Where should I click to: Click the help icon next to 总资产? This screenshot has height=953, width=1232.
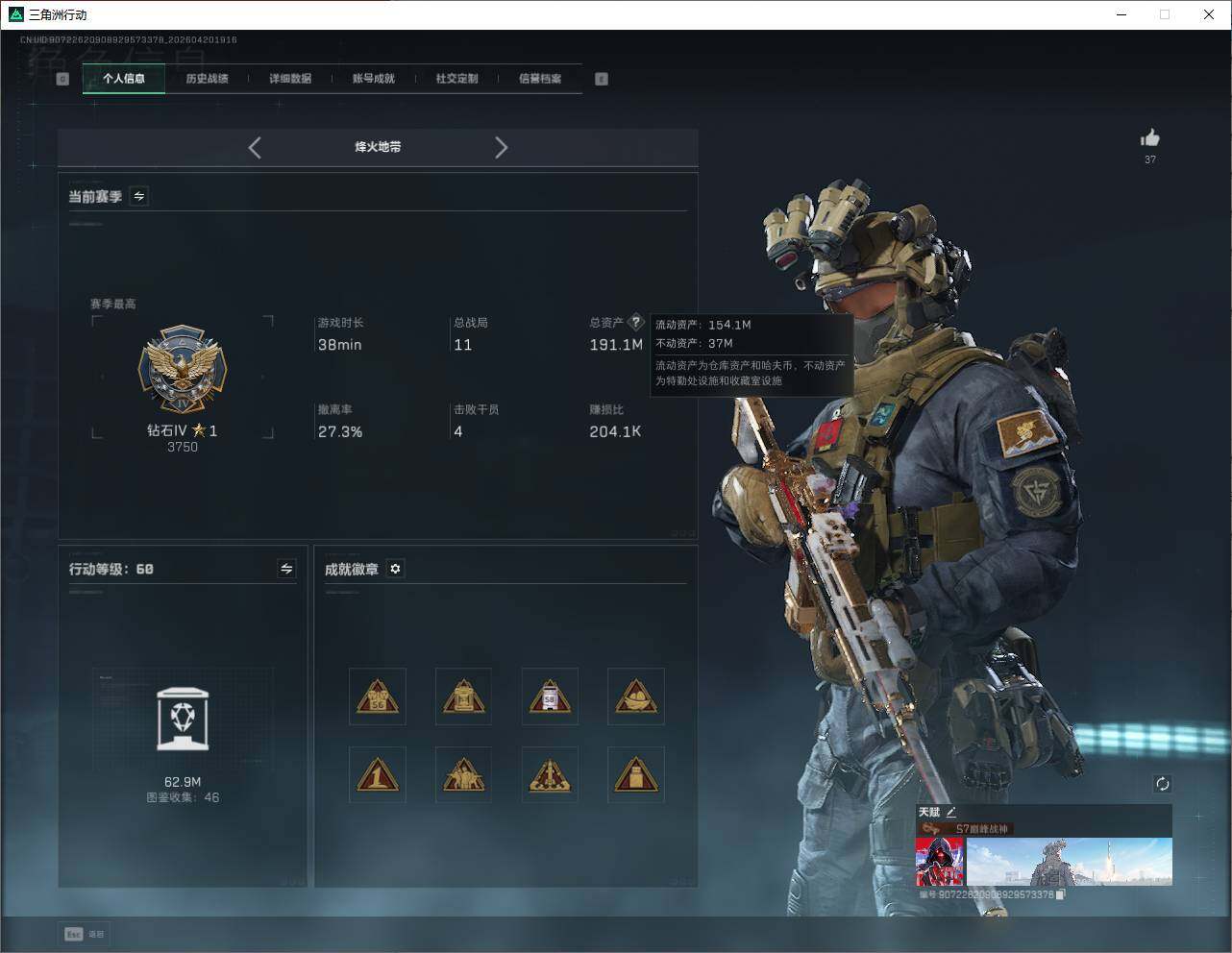click(x=635, y=323)
